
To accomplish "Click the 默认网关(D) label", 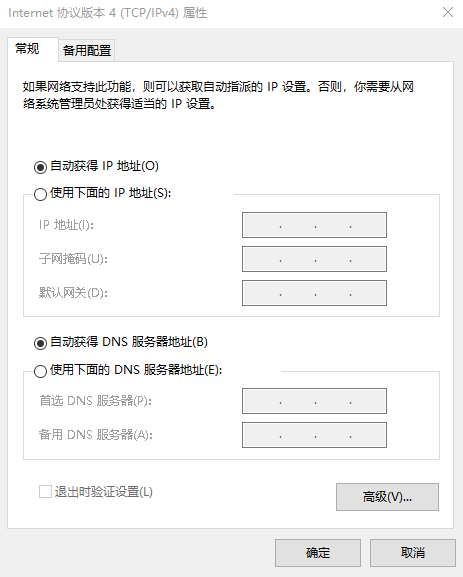I will (73, 293).
